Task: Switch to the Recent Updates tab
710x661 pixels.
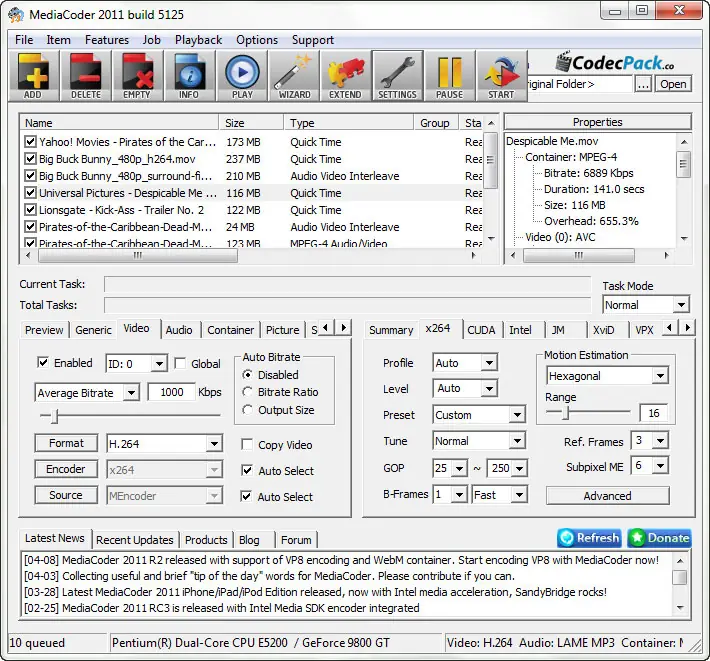Action: coord(134,540)
